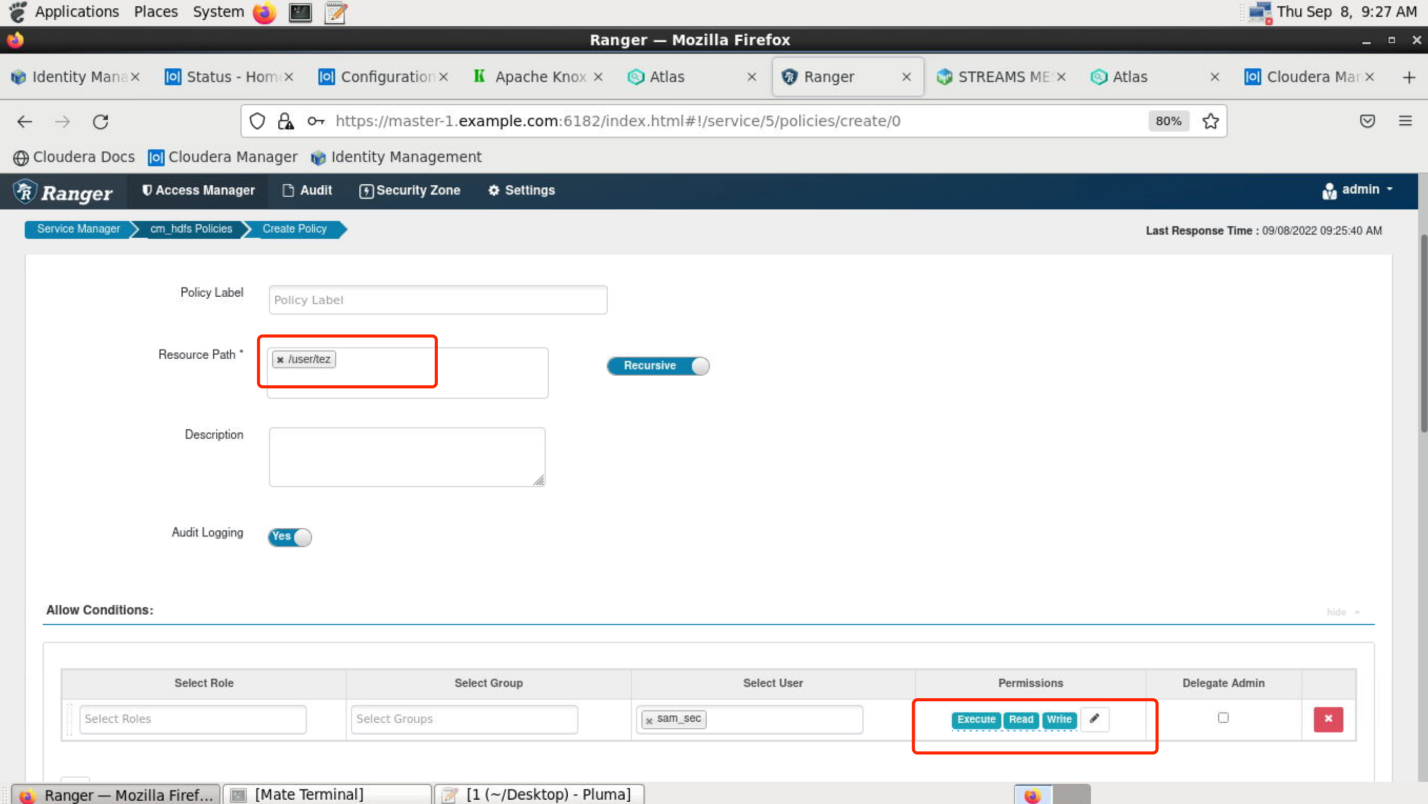This screenshot has width=1428, height=804.
Task: Open Ranger Settings menu
Action: pyautogui.click(x=521, y=190)
